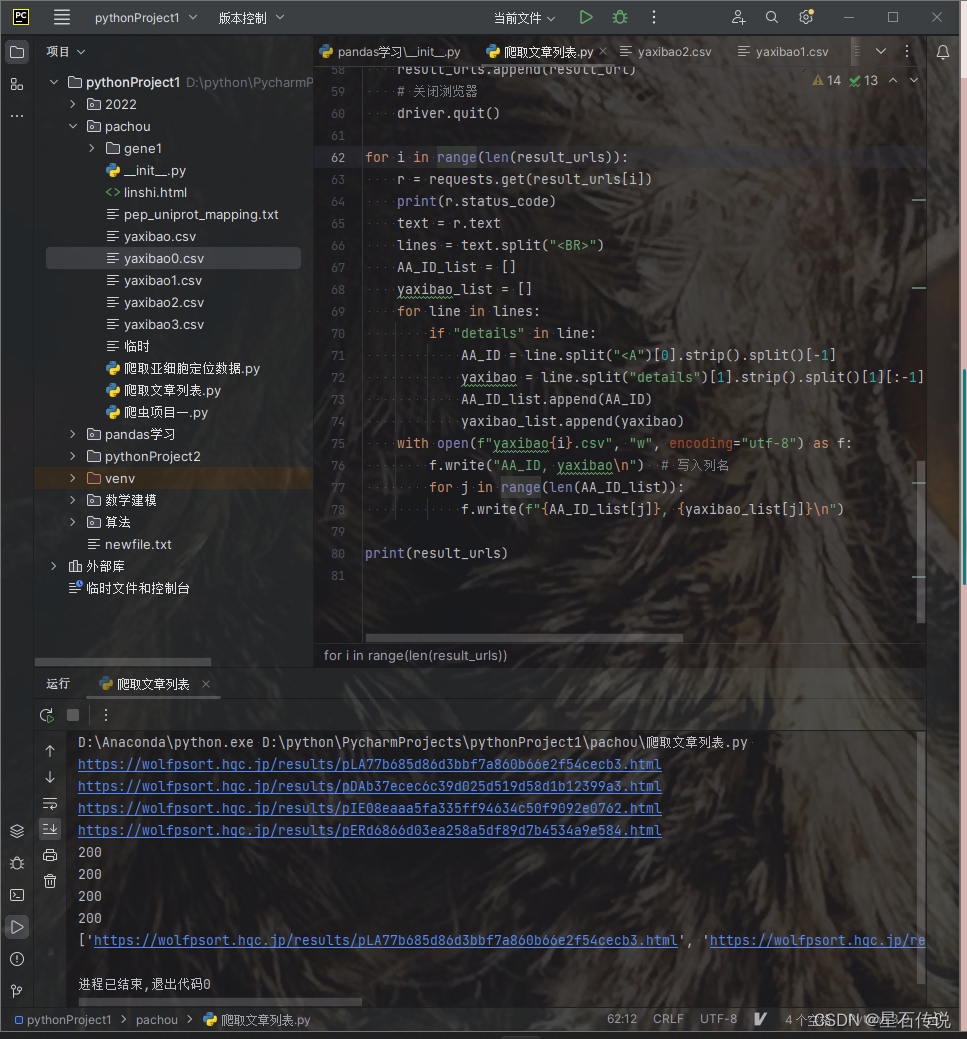Open wolfpsort result link pDAb37ecec
Screen dimensions: 967x1039
click(x=369, y=786)
